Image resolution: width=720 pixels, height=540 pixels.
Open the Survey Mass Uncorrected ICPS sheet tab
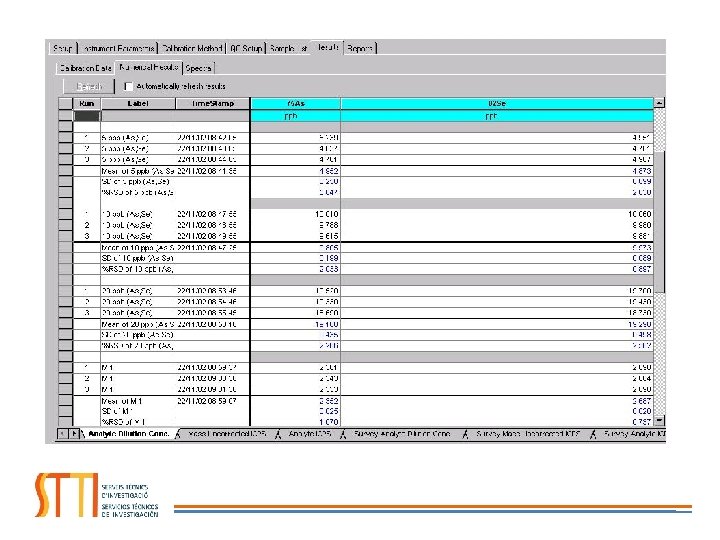tap(528, 433)
